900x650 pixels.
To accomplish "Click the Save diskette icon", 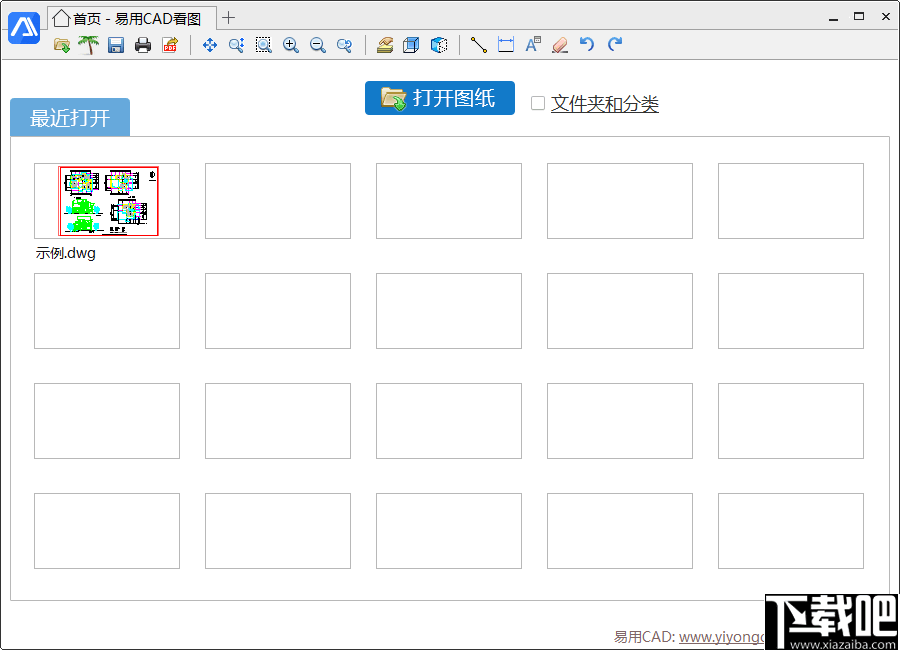I will point(115,45).
